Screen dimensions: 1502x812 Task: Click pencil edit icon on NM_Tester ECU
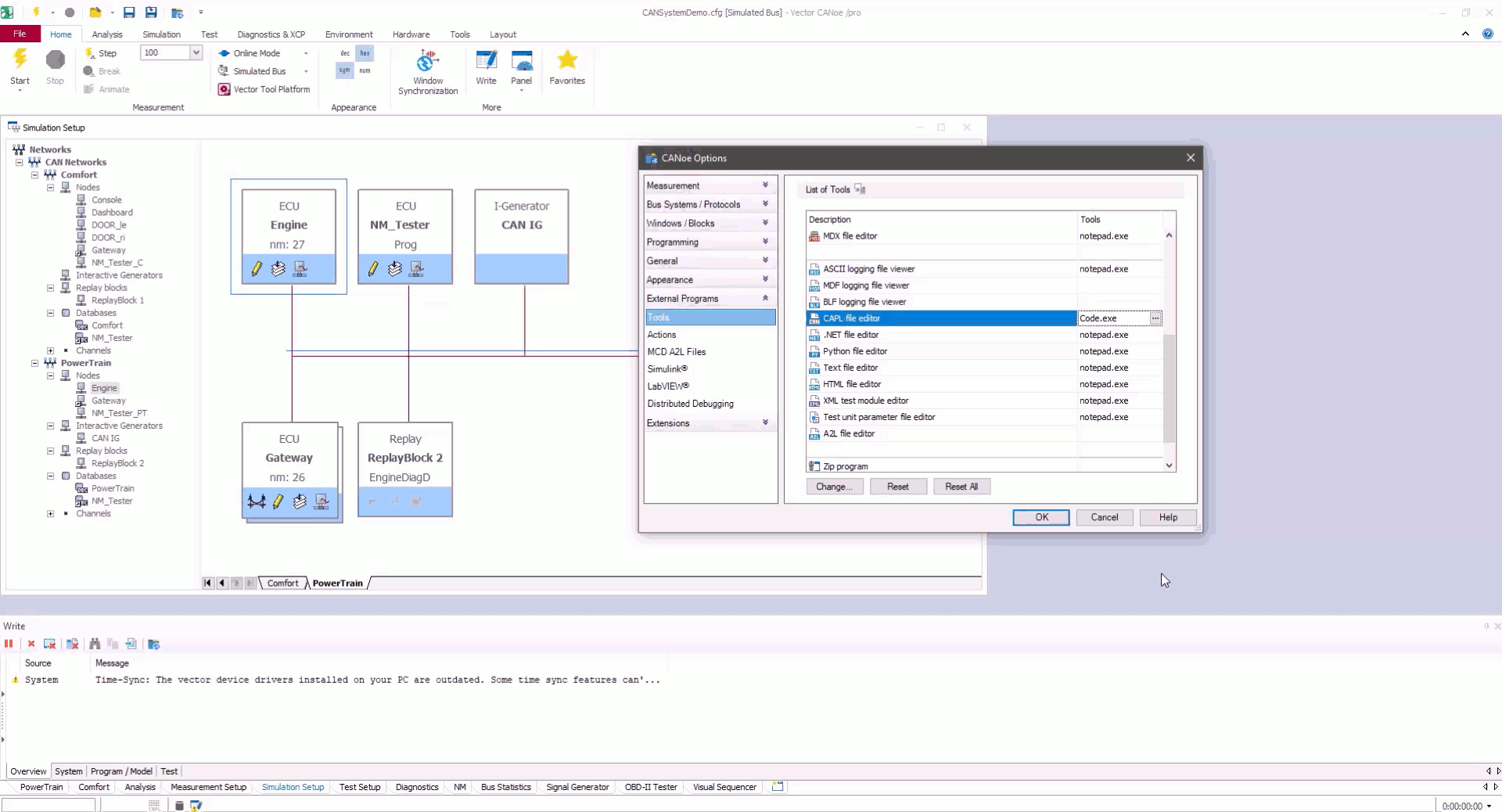pos(373,269)
